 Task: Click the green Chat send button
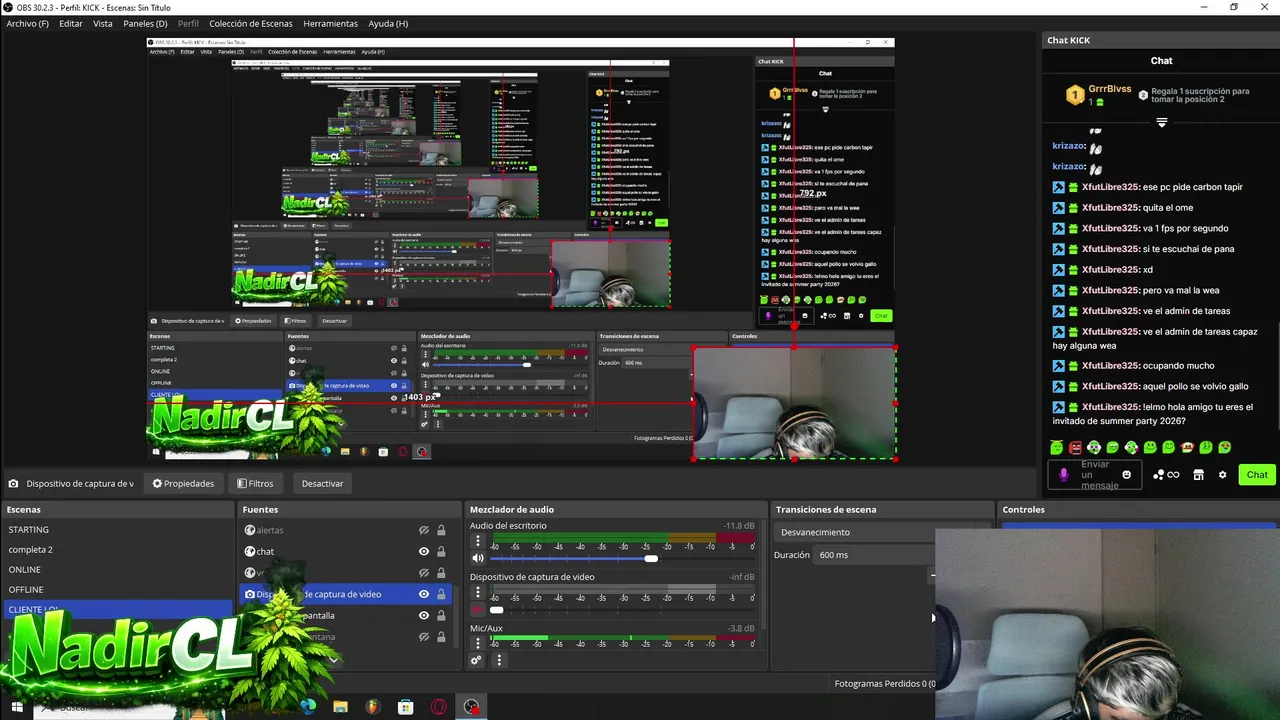1256,474
